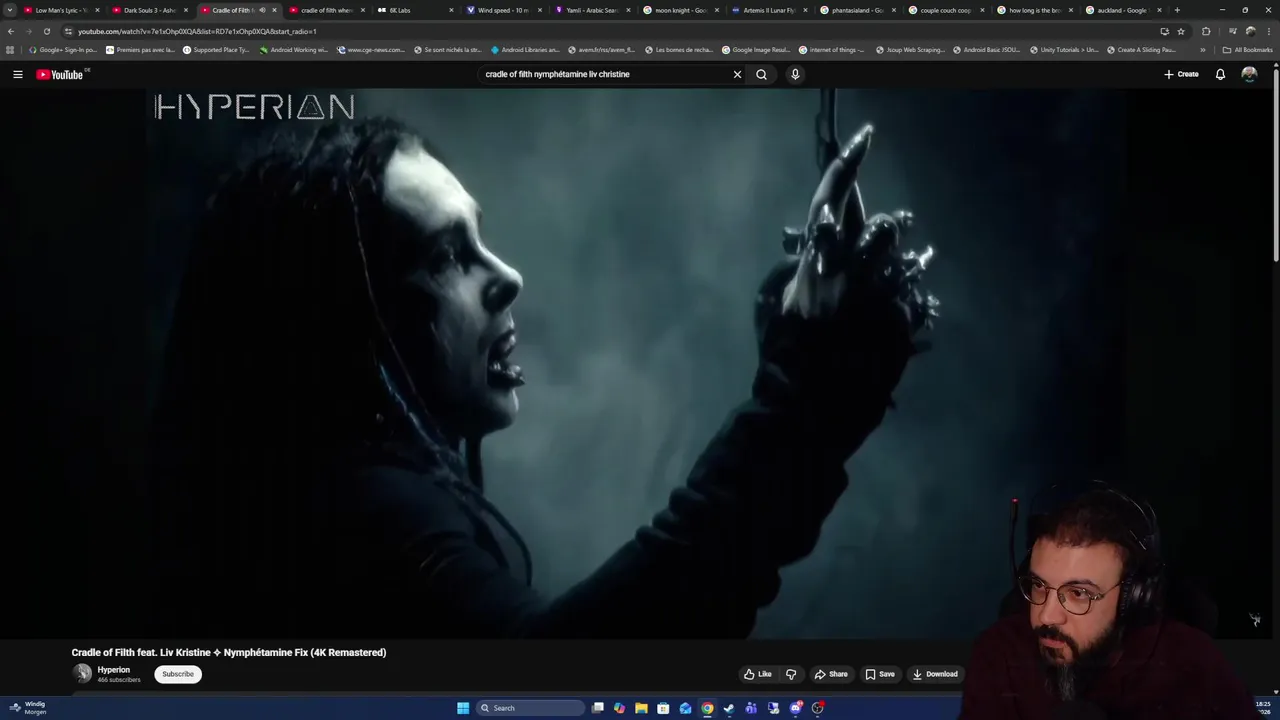The image size is (1280, 720).
Task: Switch to the phantasialand Google tab
Action: [858, 10]
